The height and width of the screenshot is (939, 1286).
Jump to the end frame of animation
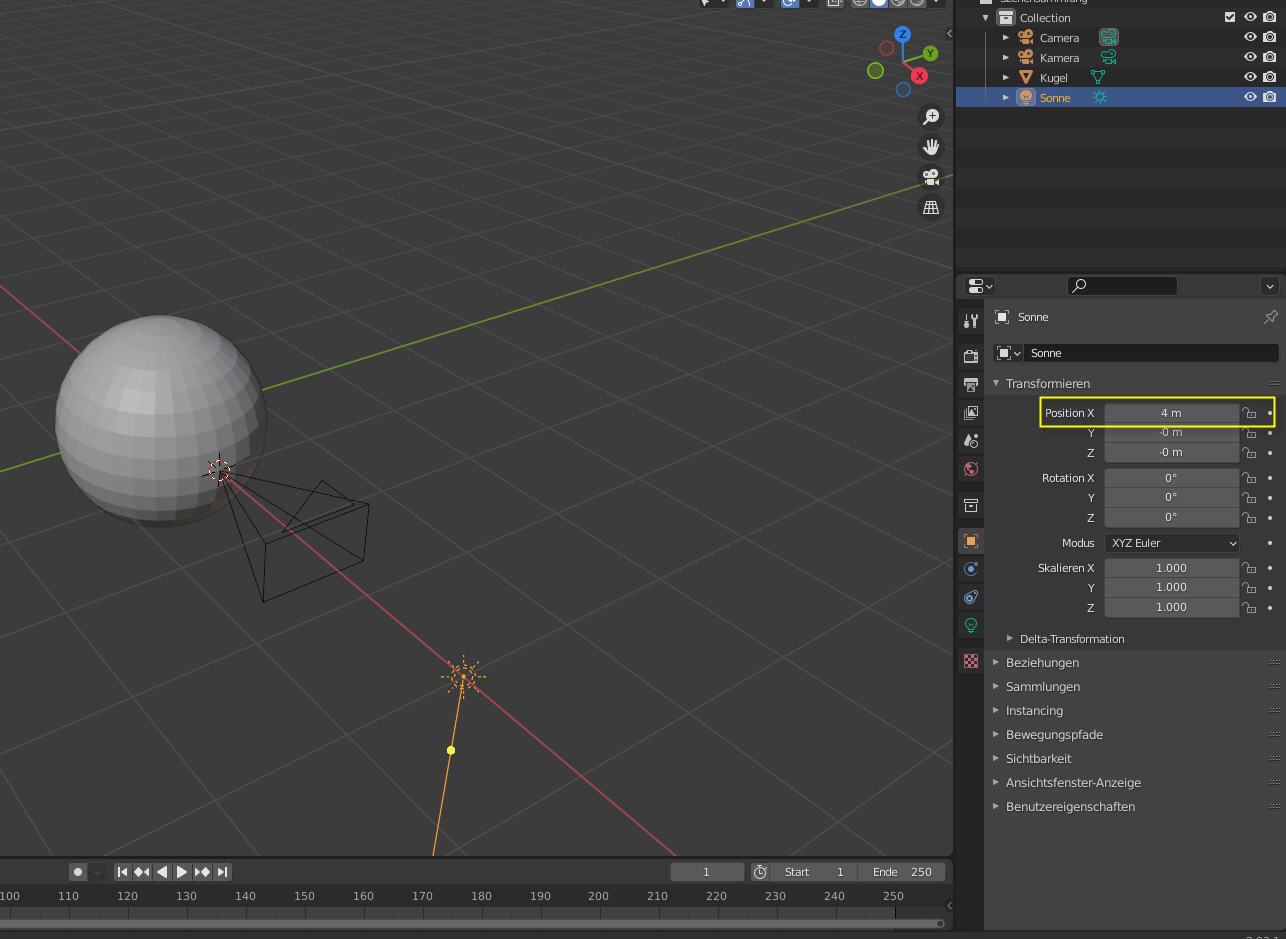point(223,872)
